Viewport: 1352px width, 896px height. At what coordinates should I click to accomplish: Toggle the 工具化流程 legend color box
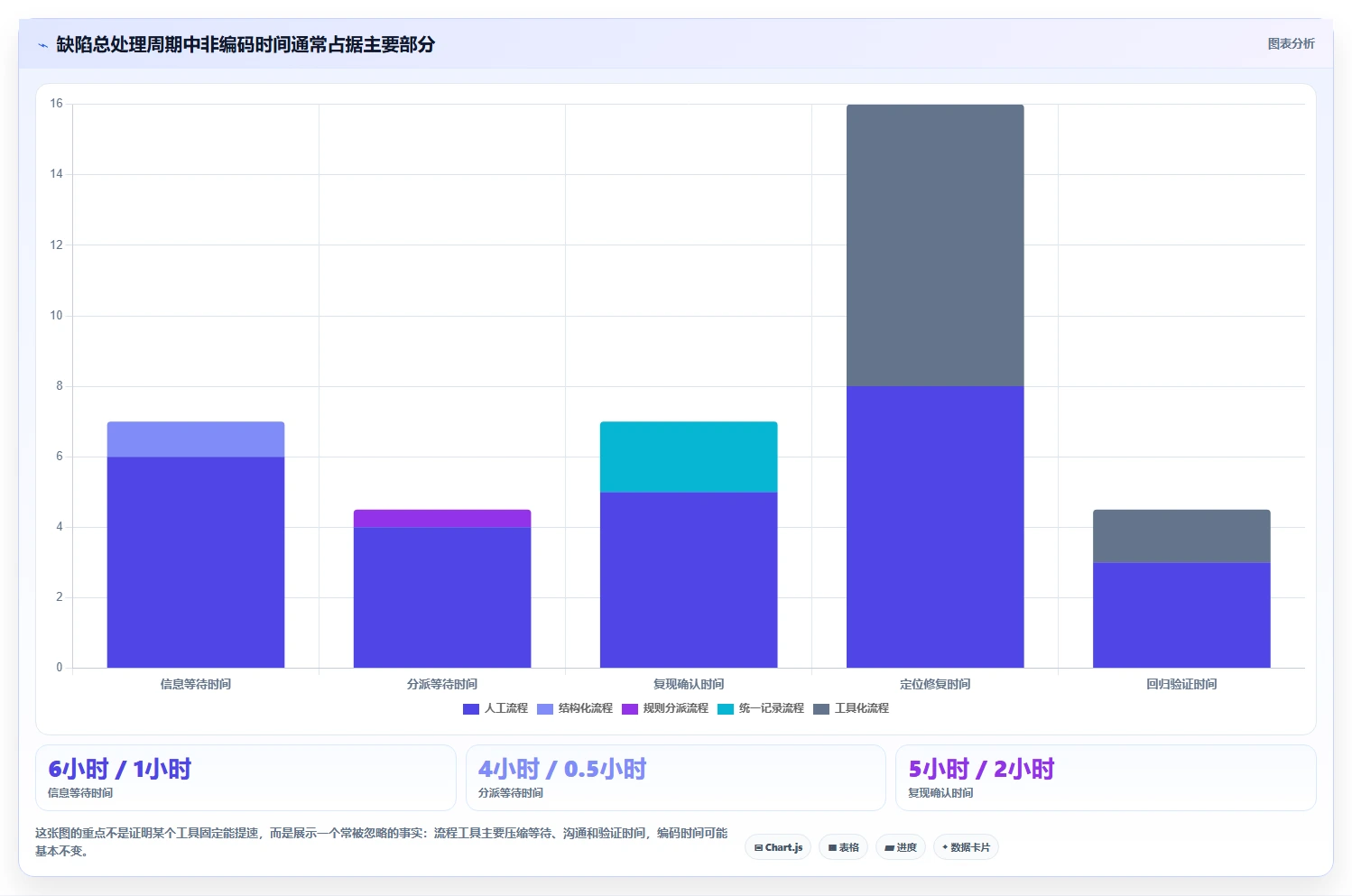coord(821,709)
